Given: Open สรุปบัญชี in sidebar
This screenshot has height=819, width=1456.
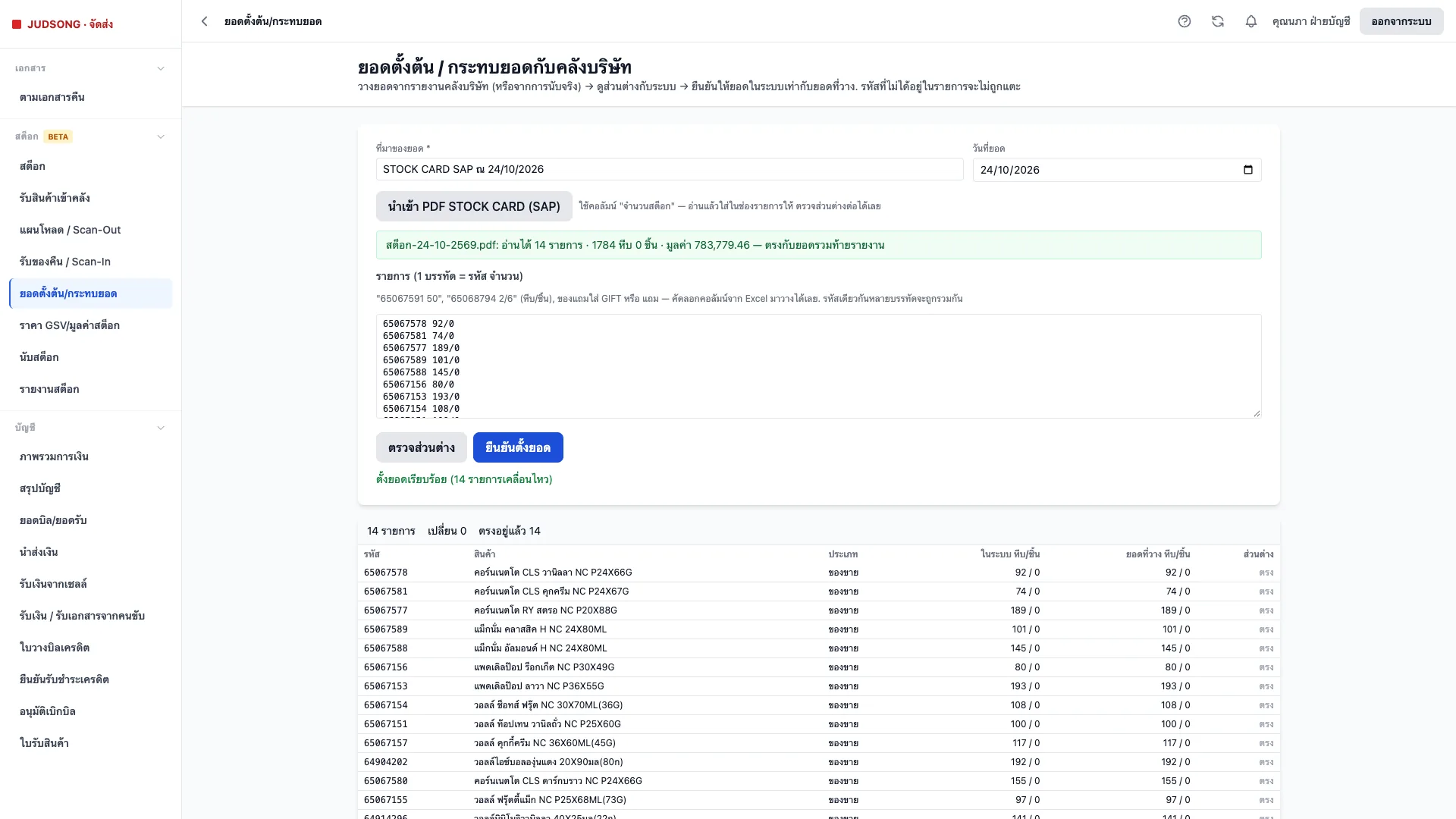Looking at the screenshot, I should (90, 488).
